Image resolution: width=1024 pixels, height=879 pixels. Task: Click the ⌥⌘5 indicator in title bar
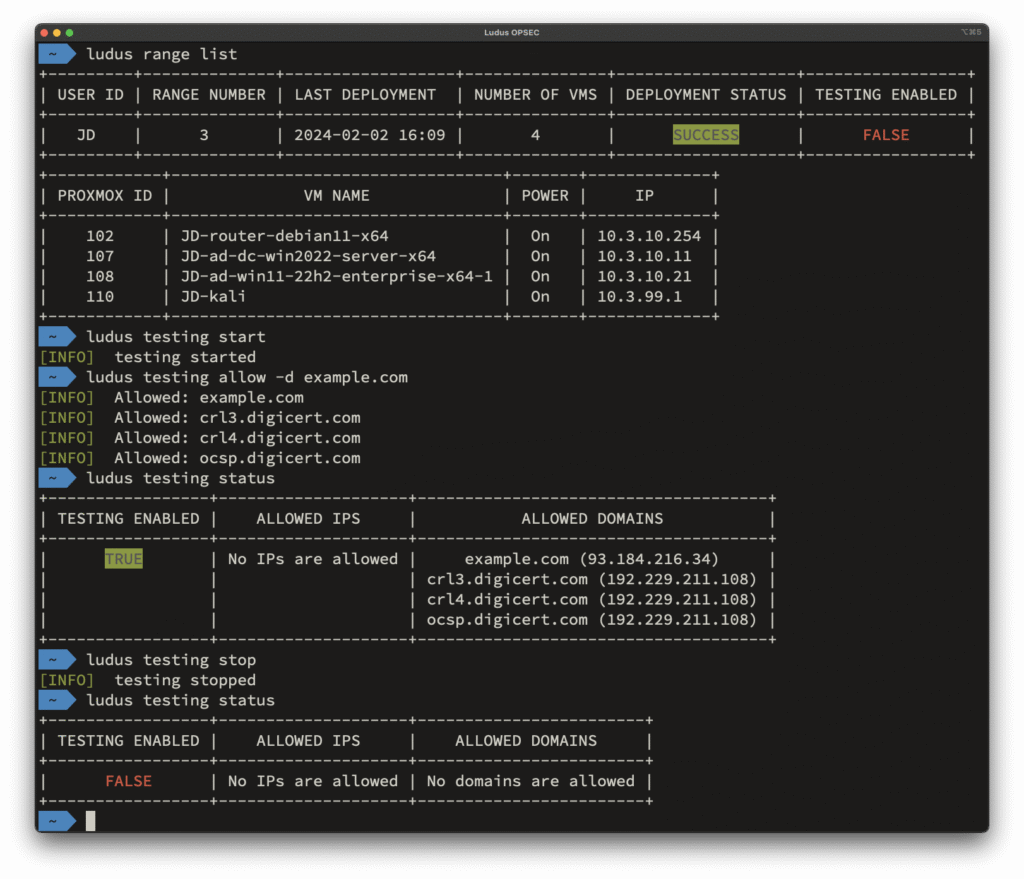[971, 33]
